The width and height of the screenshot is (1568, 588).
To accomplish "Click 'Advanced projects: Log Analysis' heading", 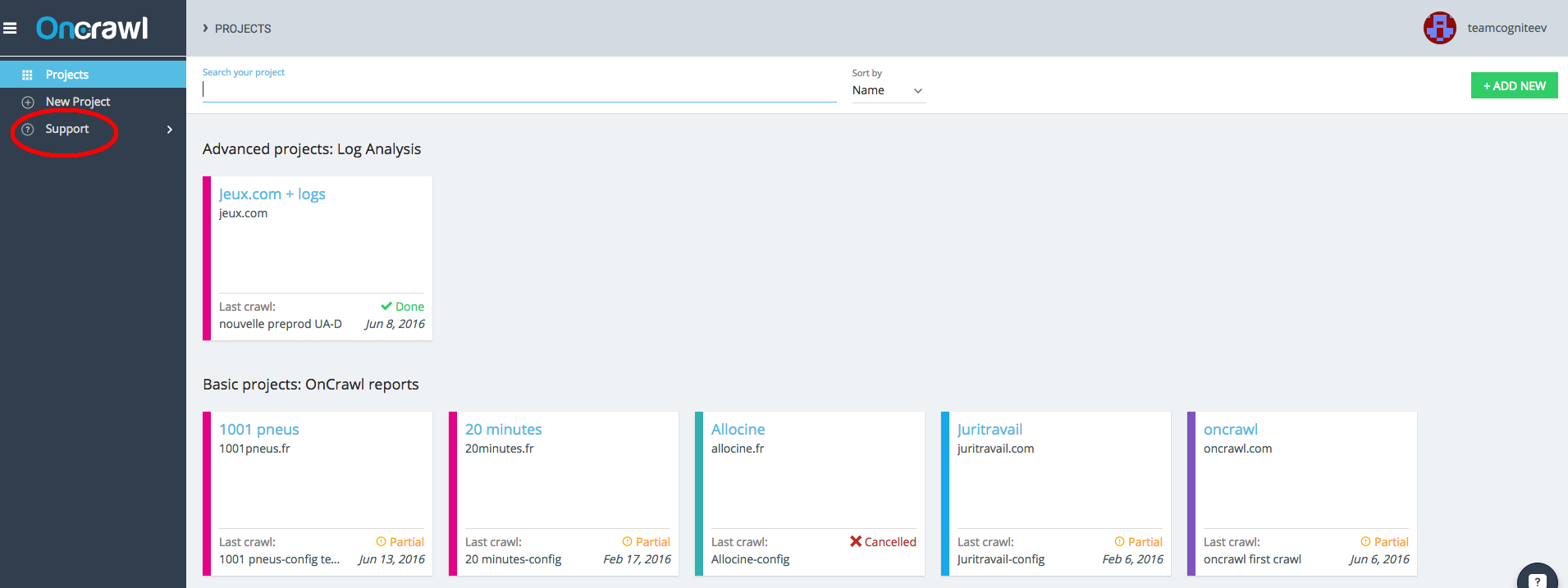I will point(312,149).
